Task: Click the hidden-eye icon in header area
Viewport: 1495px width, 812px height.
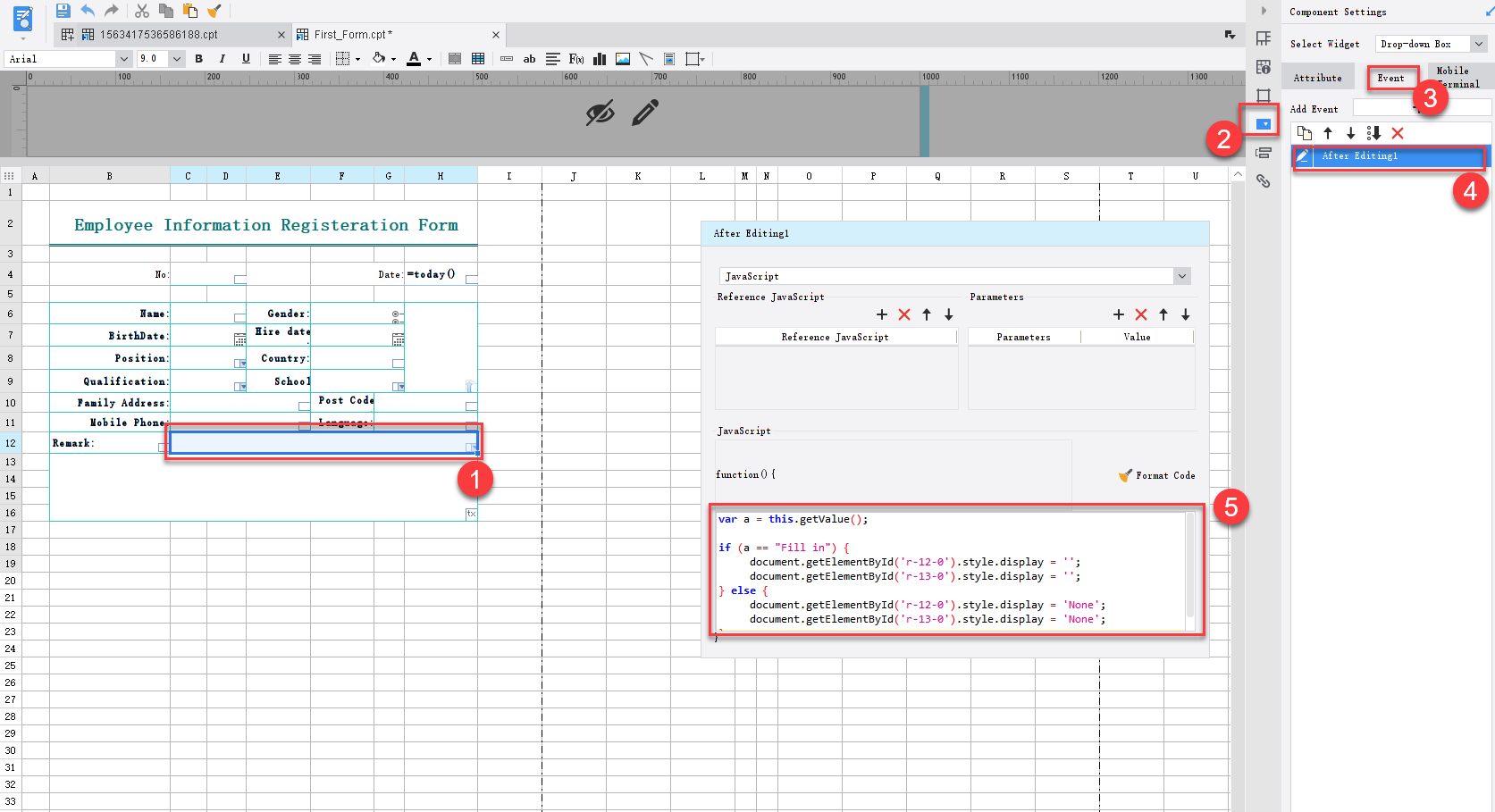Action: click(x=600, y=113)
